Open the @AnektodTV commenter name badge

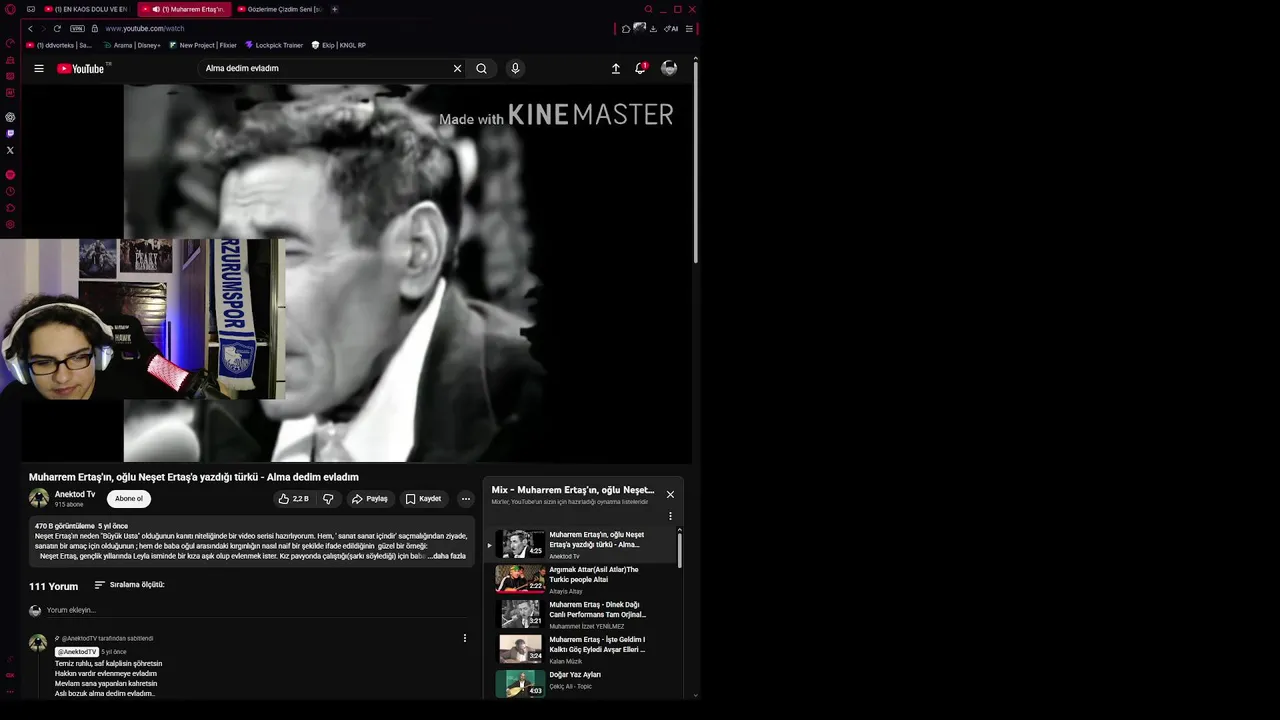77,652
